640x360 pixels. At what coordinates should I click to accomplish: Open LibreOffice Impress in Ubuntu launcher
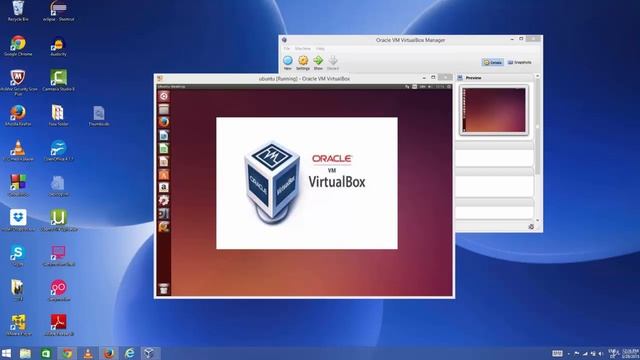coord(164,161)
